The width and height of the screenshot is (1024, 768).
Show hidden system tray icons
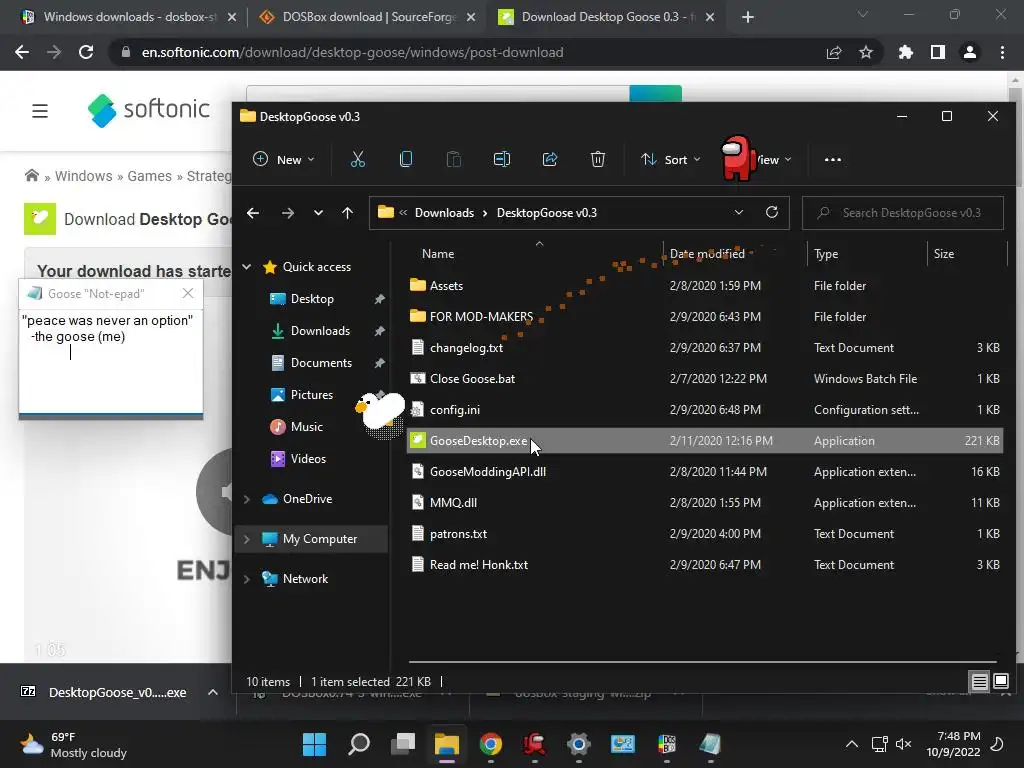tap(852, 744)
